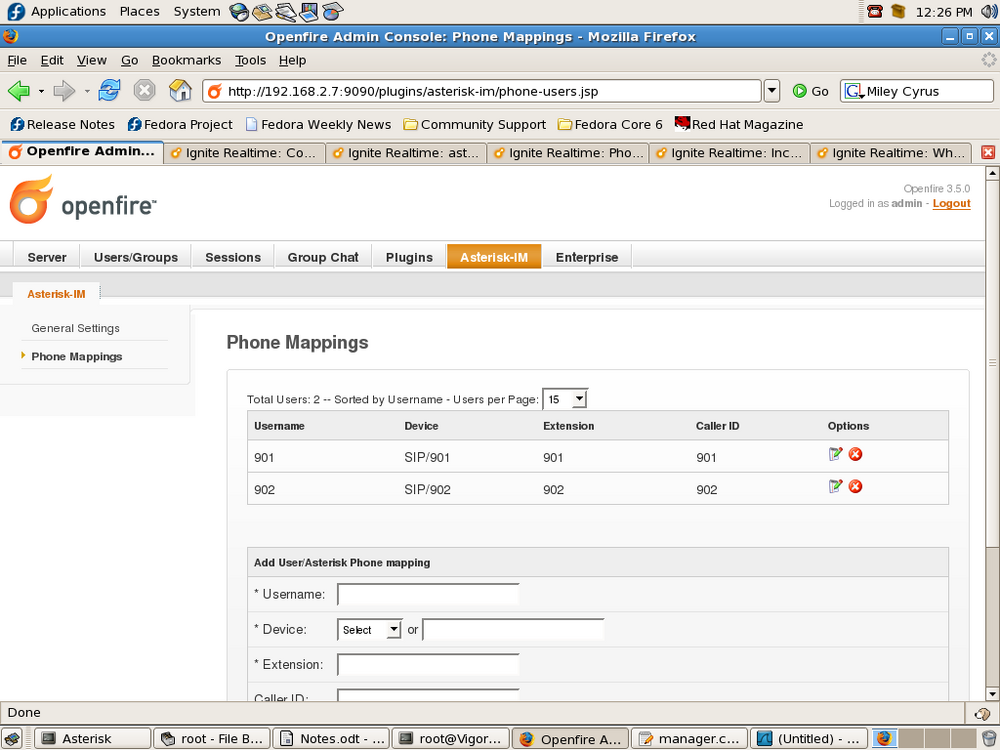Open the Users per Page dropdown
This screenshot has width=1000, height=750.
click(565, 399)
